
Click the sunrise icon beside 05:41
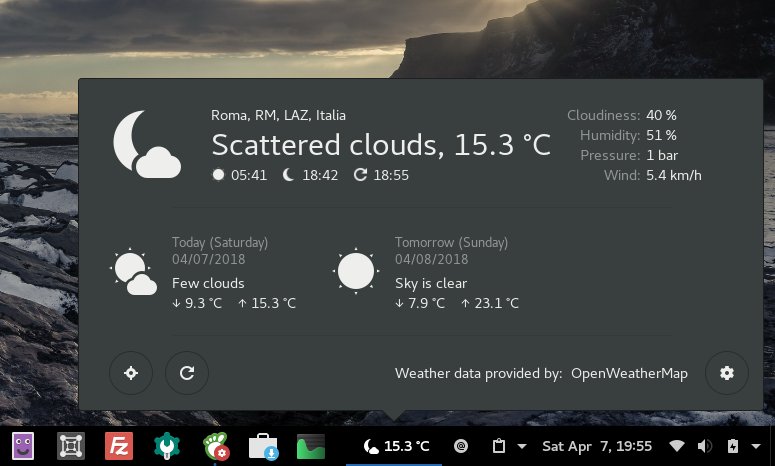(x=218, y=175)
